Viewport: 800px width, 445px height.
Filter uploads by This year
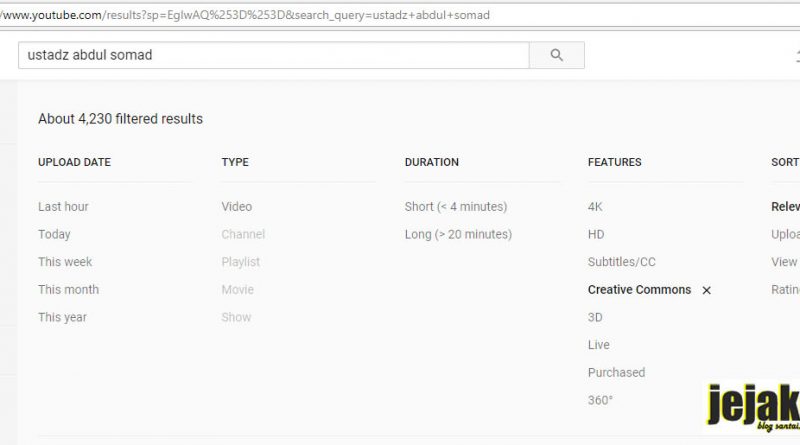pyautogui.click(x=62, y=317)
